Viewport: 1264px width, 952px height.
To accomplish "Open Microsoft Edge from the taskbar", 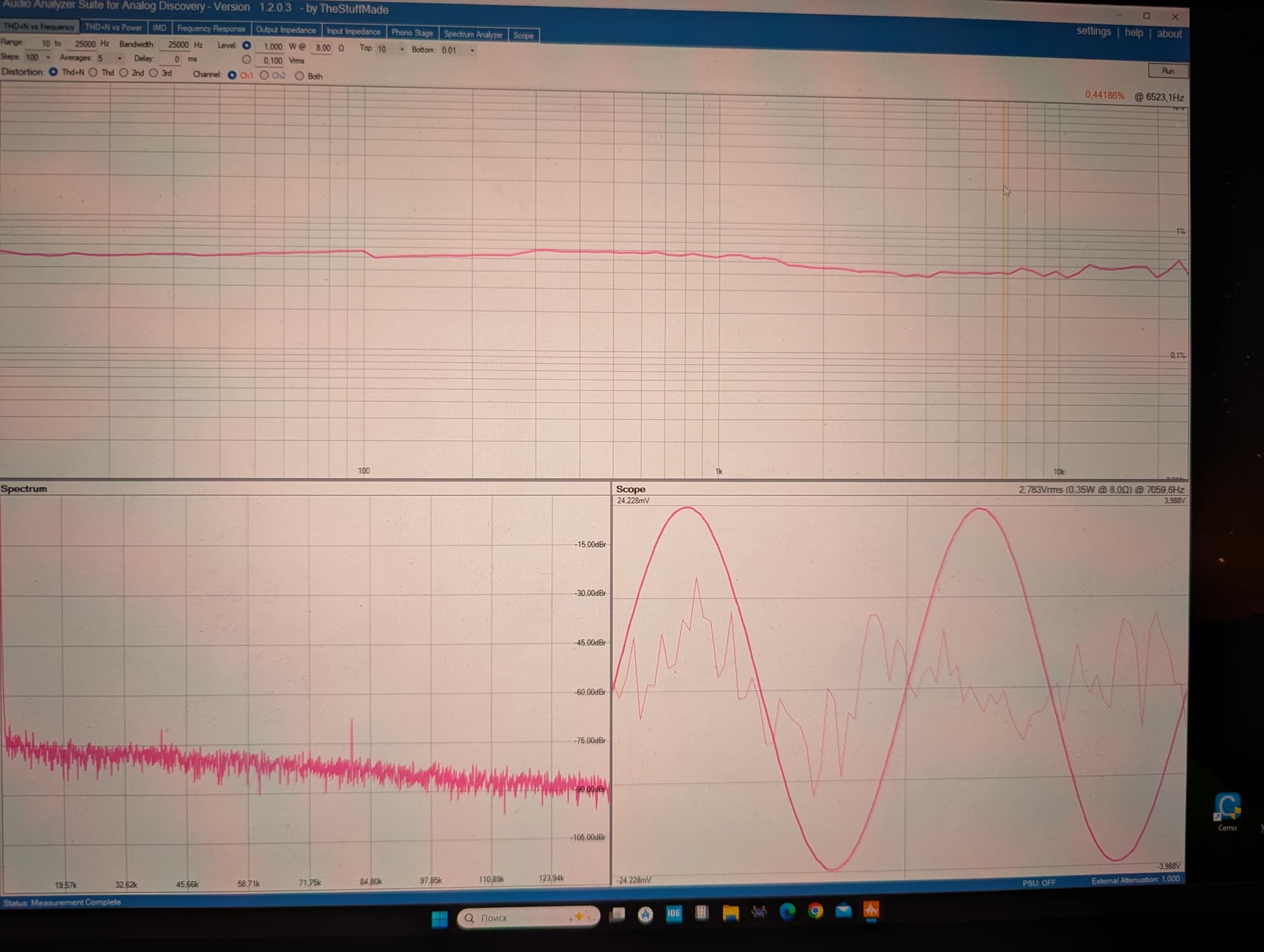I will tap(787, 912).
